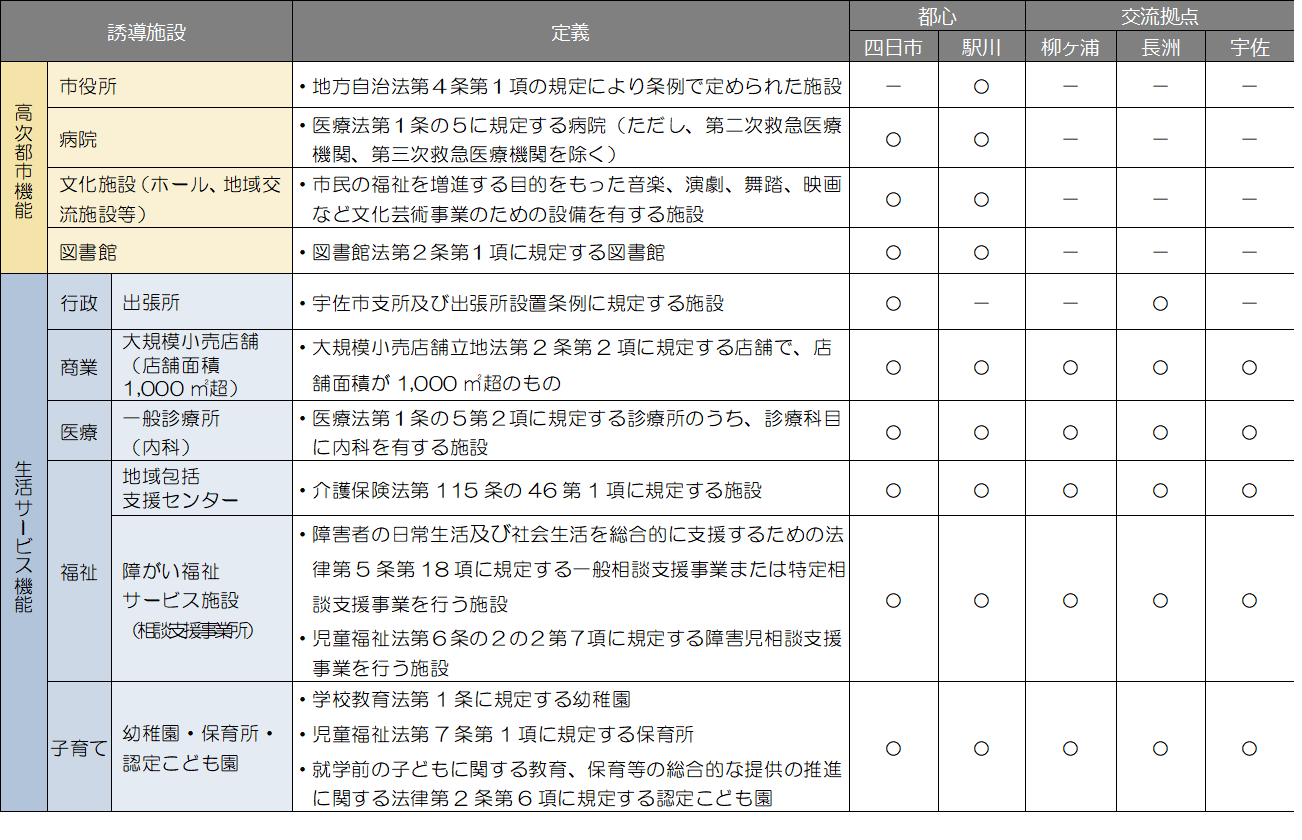Click the 児童福祉法第7条第1項 保育所 definition
The width and height of the screenshot is (1302, 840).
(x=496, y=734)
